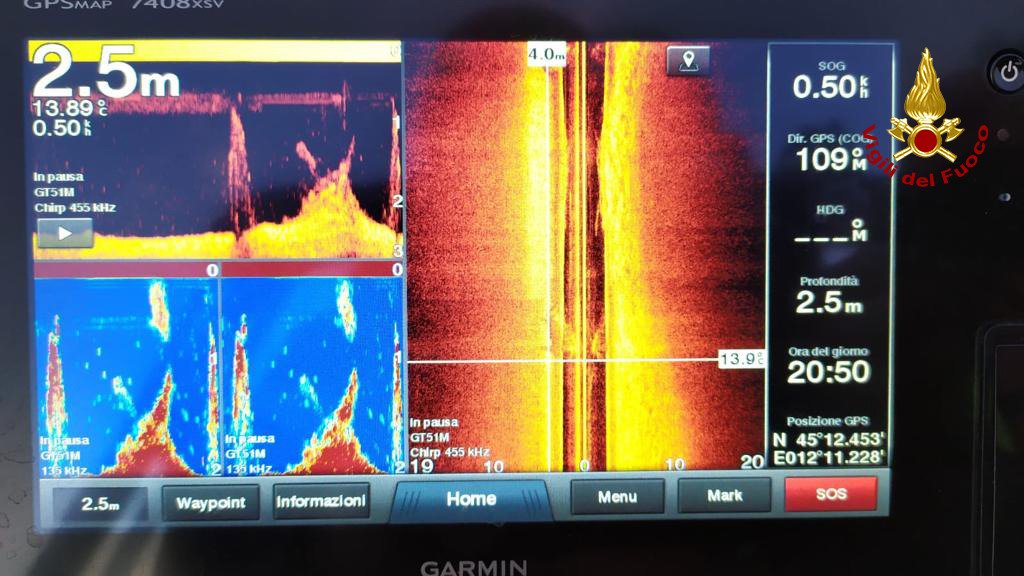This screenshot has height=576, width=1024.
Task: Select the left blue 135 kHz sonar panel
Action: click(125, 375)
